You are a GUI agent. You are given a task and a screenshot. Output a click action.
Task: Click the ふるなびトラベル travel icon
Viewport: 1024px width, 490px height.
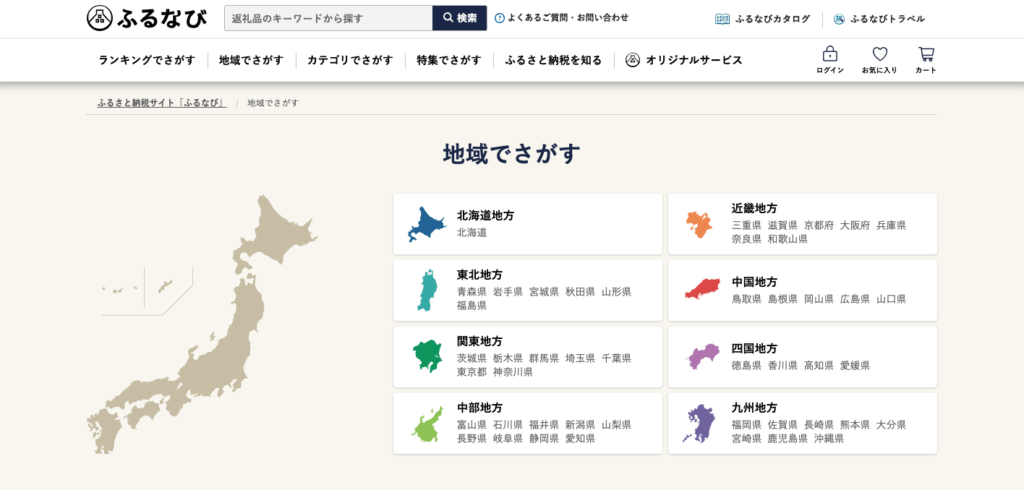tap(839, 19)
